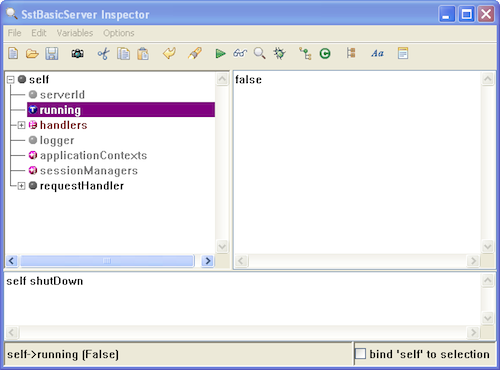
Task: Click the pink icon beside applicationContexts
Action: coord(33,155)
